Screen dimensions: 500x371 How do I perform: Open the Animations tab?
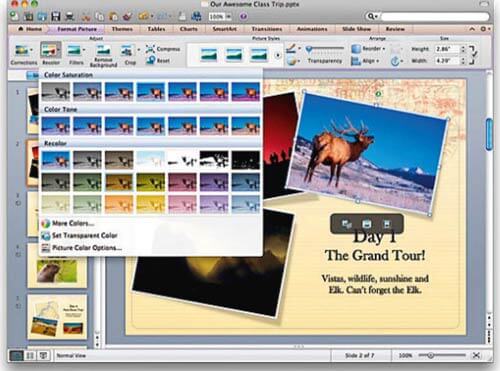[x=312, y=29]
